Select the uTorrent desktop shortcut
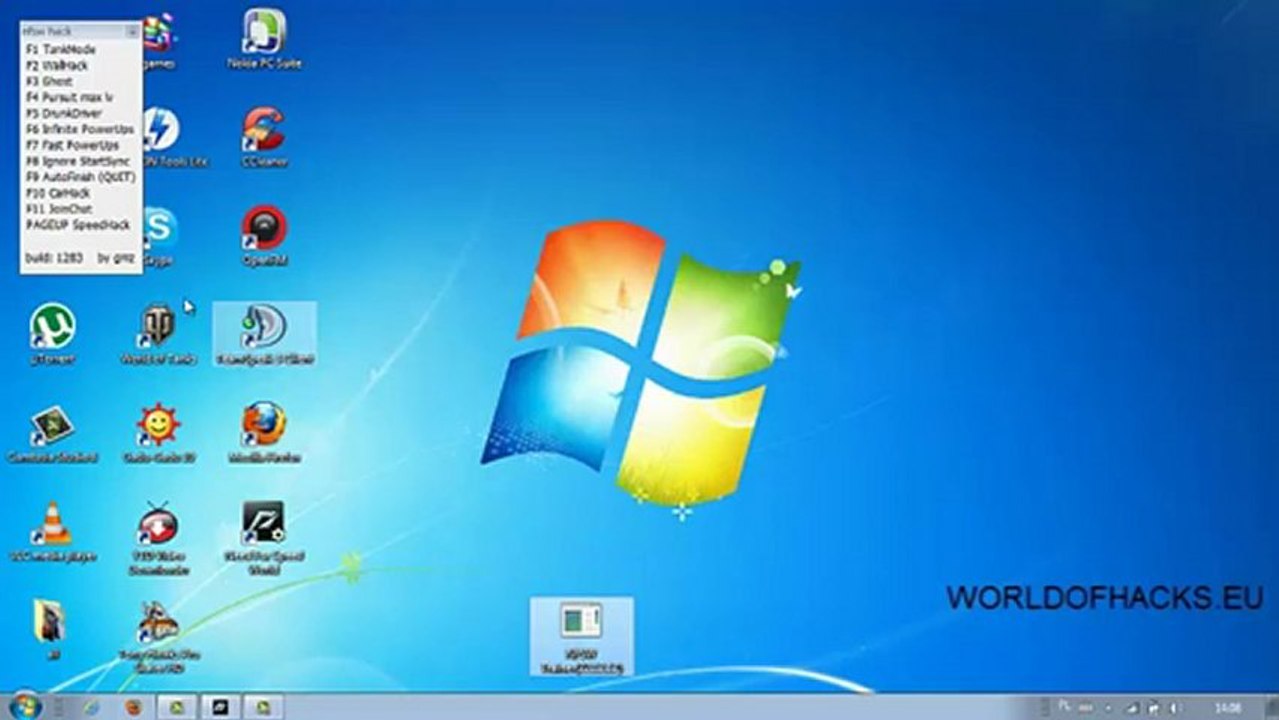The height and width of the screenshot is (720, 1279). pyautogui.click(x=53, y=334)
